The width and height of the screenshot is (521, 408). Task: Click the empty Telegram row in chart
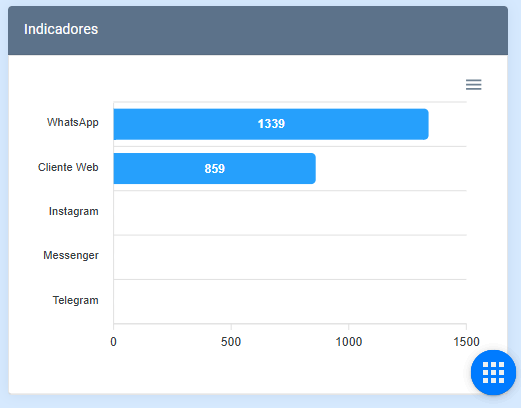[x=290, y=302]
